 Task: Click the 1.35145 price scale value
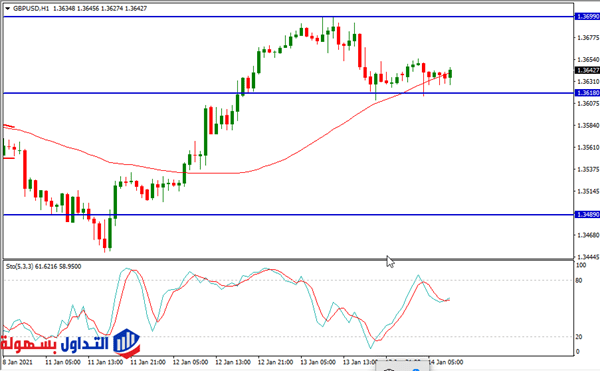[x=588, y=191]
